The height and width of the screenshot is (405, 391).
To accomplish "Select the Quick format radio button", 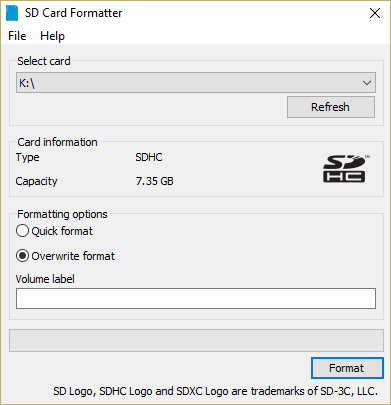I will click(22, 231).
